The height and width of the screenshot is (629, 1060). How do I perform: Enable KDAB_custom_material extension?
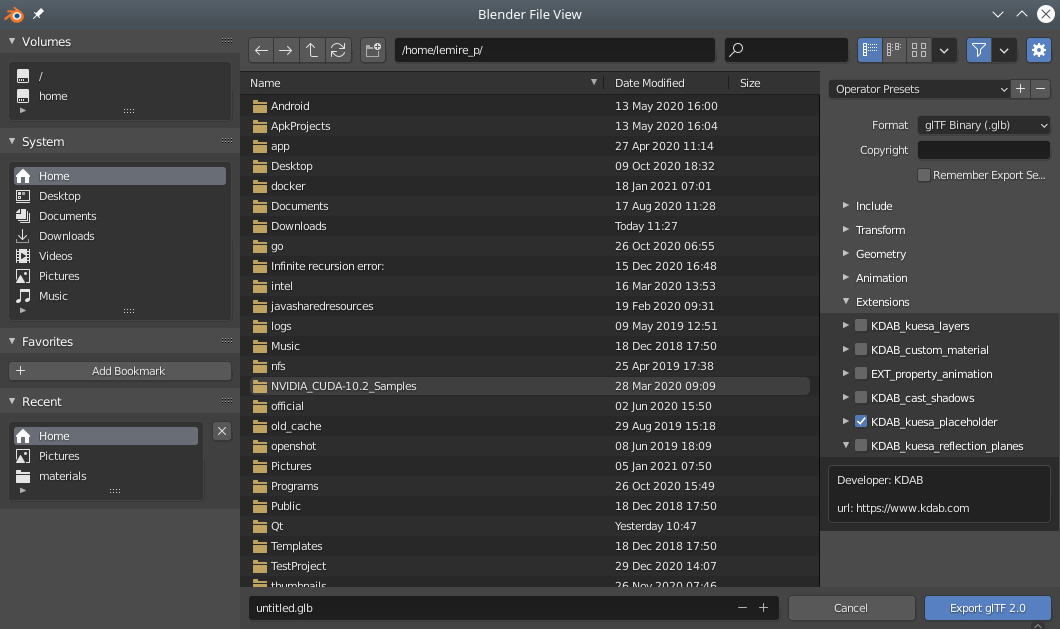click(861, 350)
